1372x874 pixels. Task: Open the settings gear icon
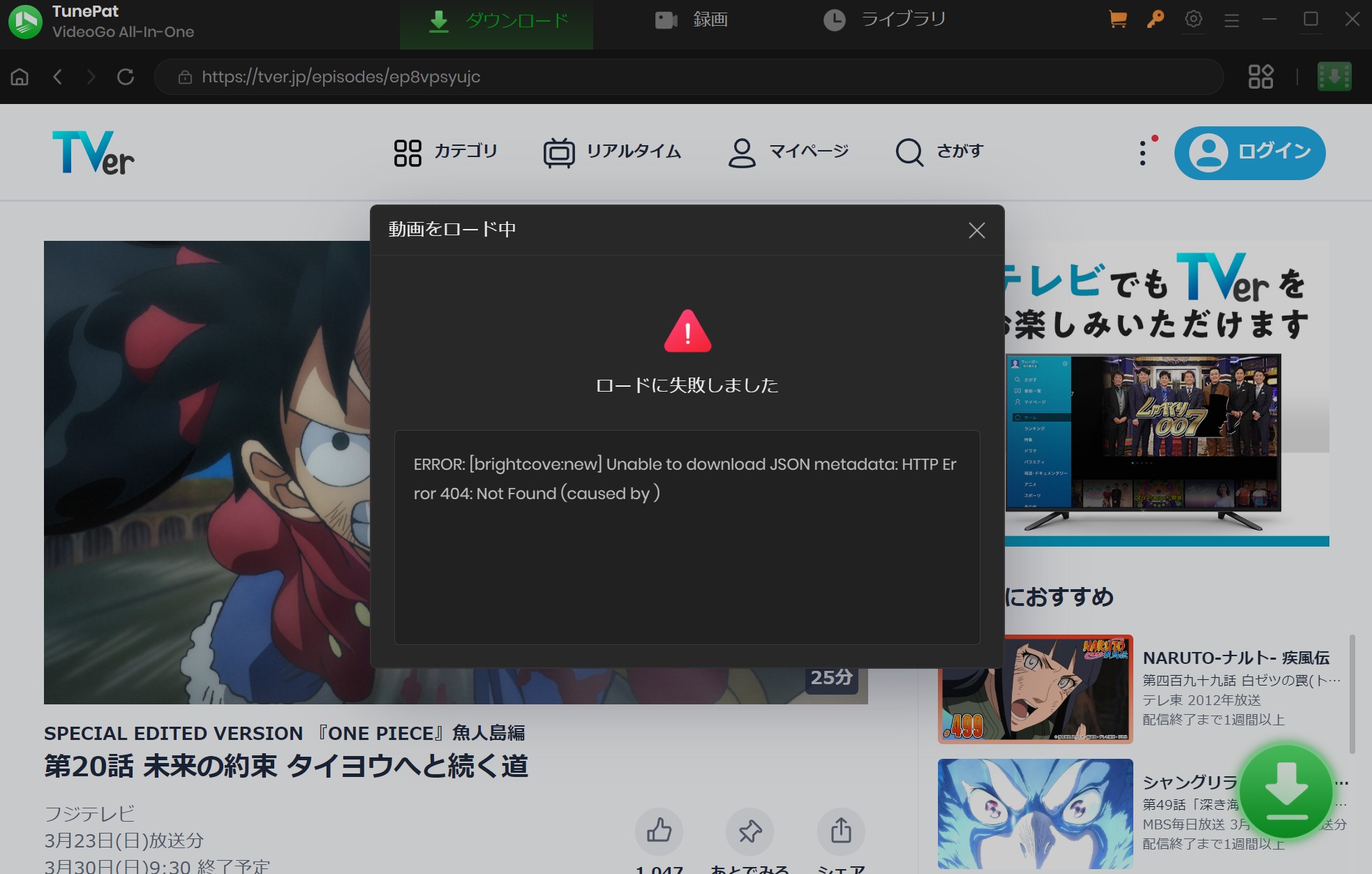coord(1193,20)
